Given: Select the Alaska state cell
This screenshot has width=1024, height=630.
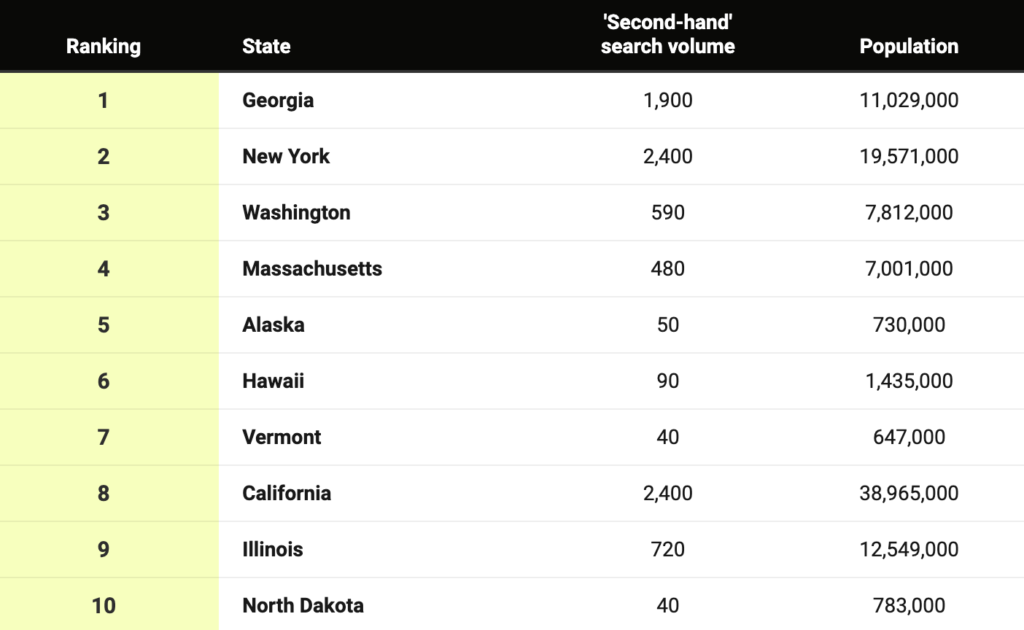Looking at the screenshot, I should click(274, 324).
